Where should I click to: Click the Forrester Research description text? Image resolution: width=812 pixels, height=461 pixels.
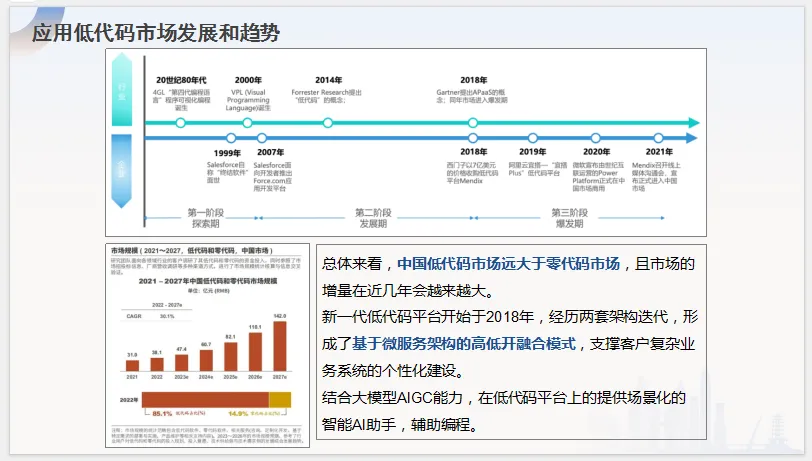click(326, 96)
